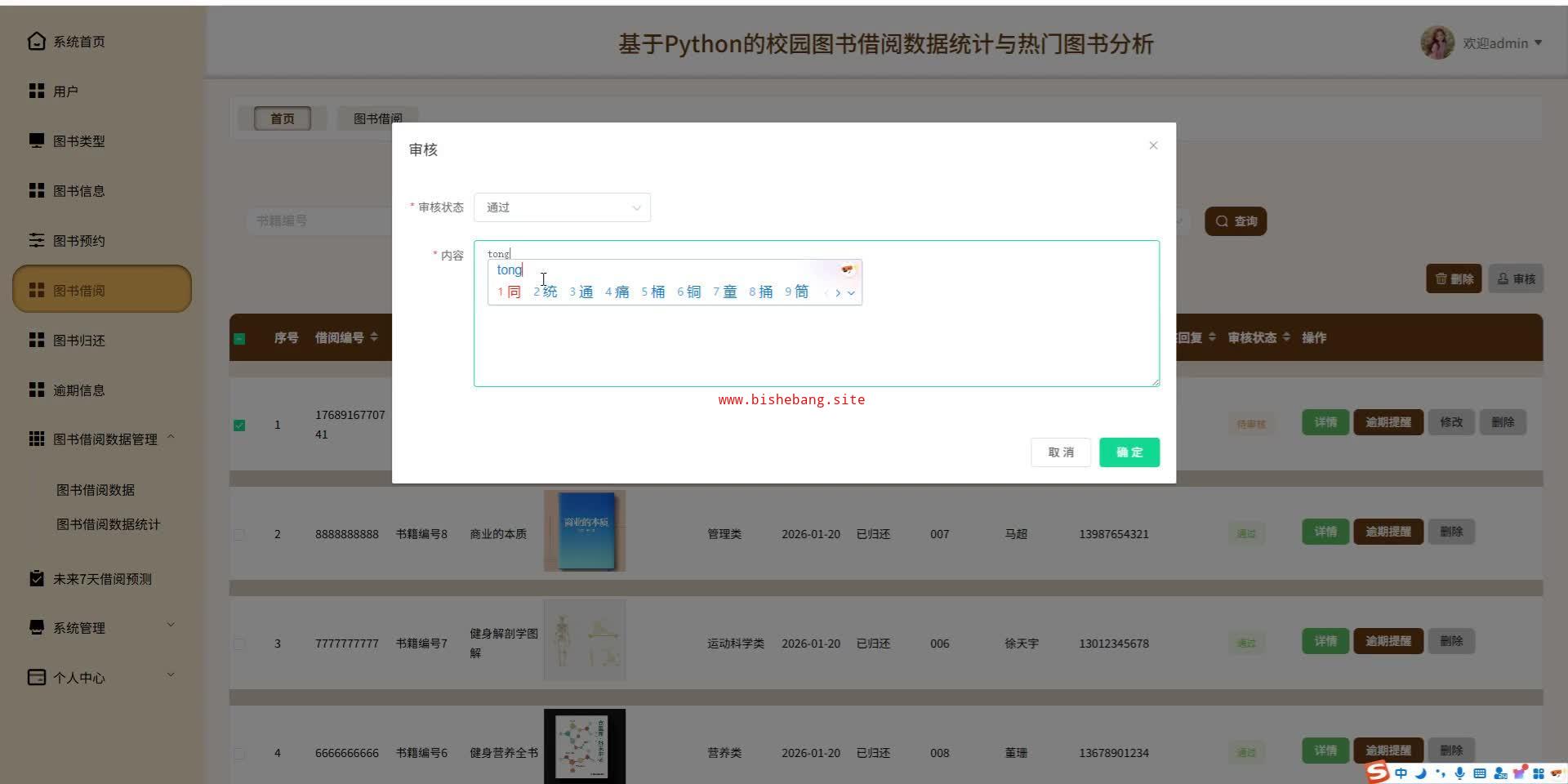Viewport: 1568px width, 784px height.
Task: Check the checkbox for row 2
Action: click(239, 534)
